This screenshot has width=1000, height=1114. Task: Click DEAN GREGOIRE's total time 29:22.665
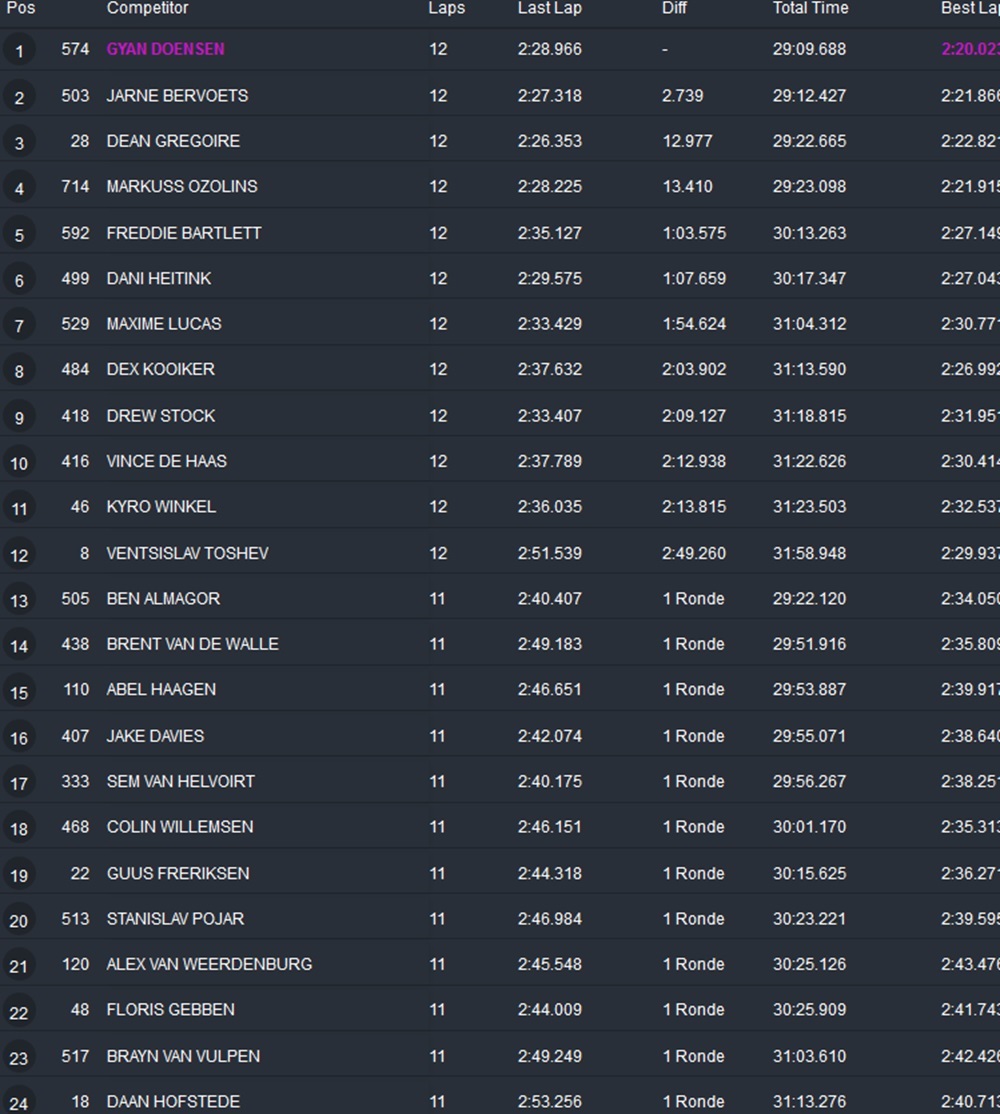tap(809, 141)
